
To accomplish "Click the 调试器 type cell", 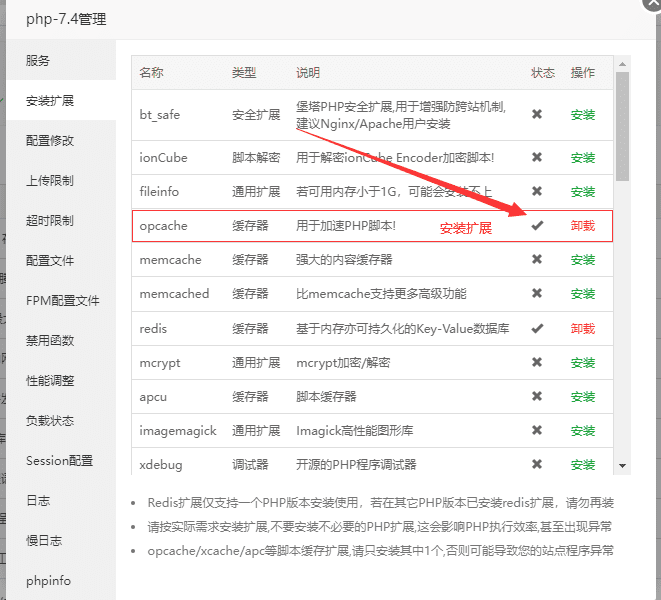I will [x=250, y=465].
